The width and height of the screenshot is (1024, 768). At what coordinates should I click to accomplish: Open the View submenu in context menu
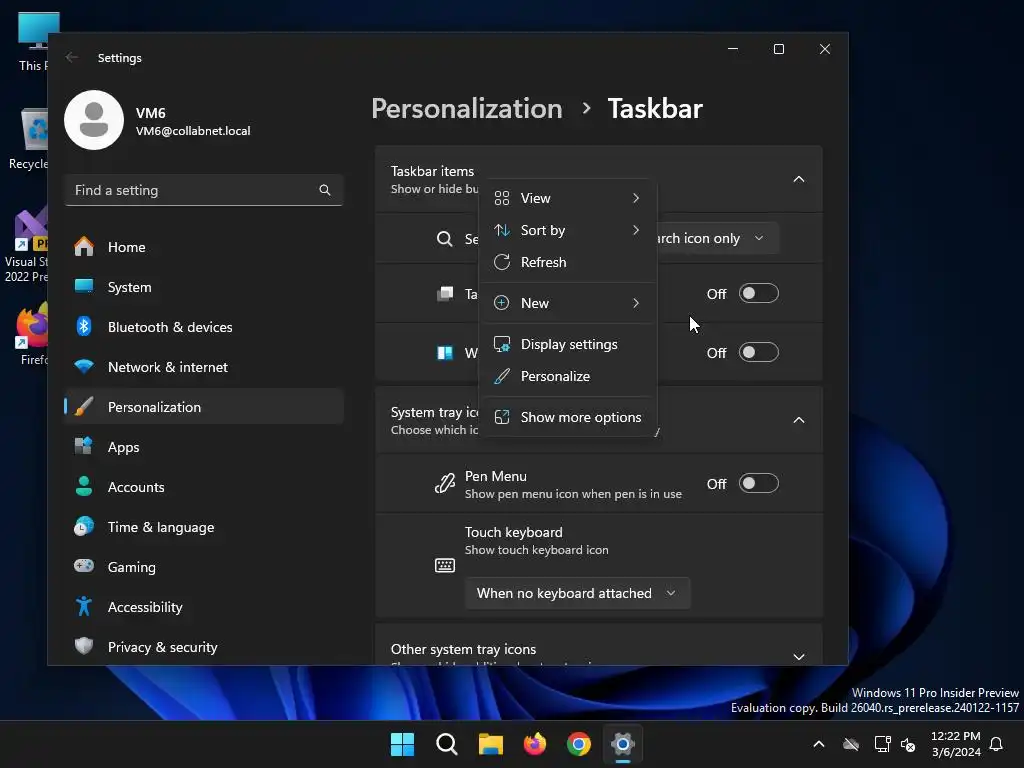567,198
